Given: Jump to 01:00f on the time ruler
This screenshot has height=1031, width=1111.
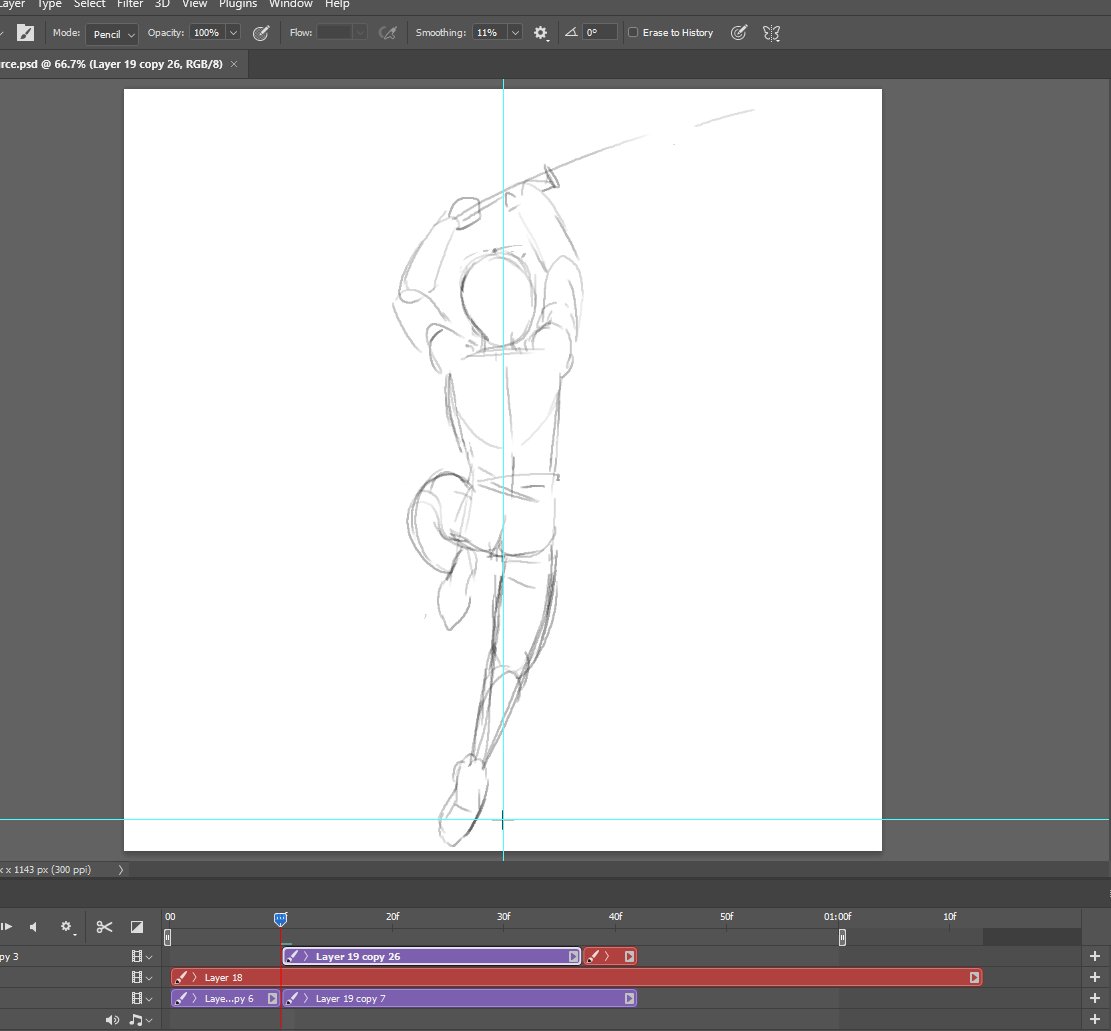Looking at the screenshot, I should (x=838, y=916).
